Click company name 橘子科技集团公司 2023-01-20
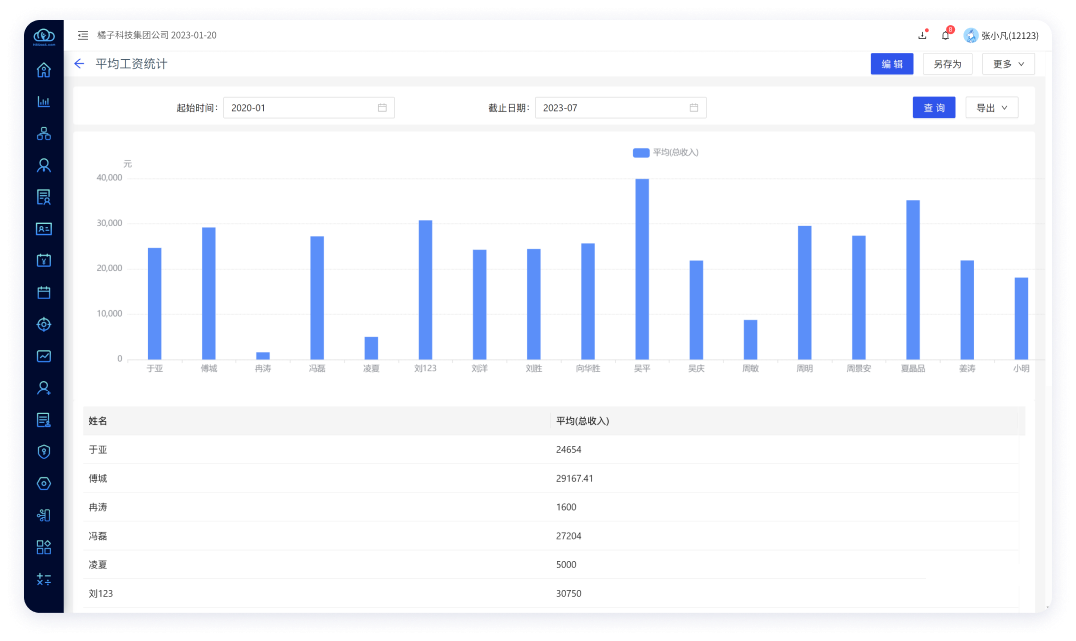 156,35
